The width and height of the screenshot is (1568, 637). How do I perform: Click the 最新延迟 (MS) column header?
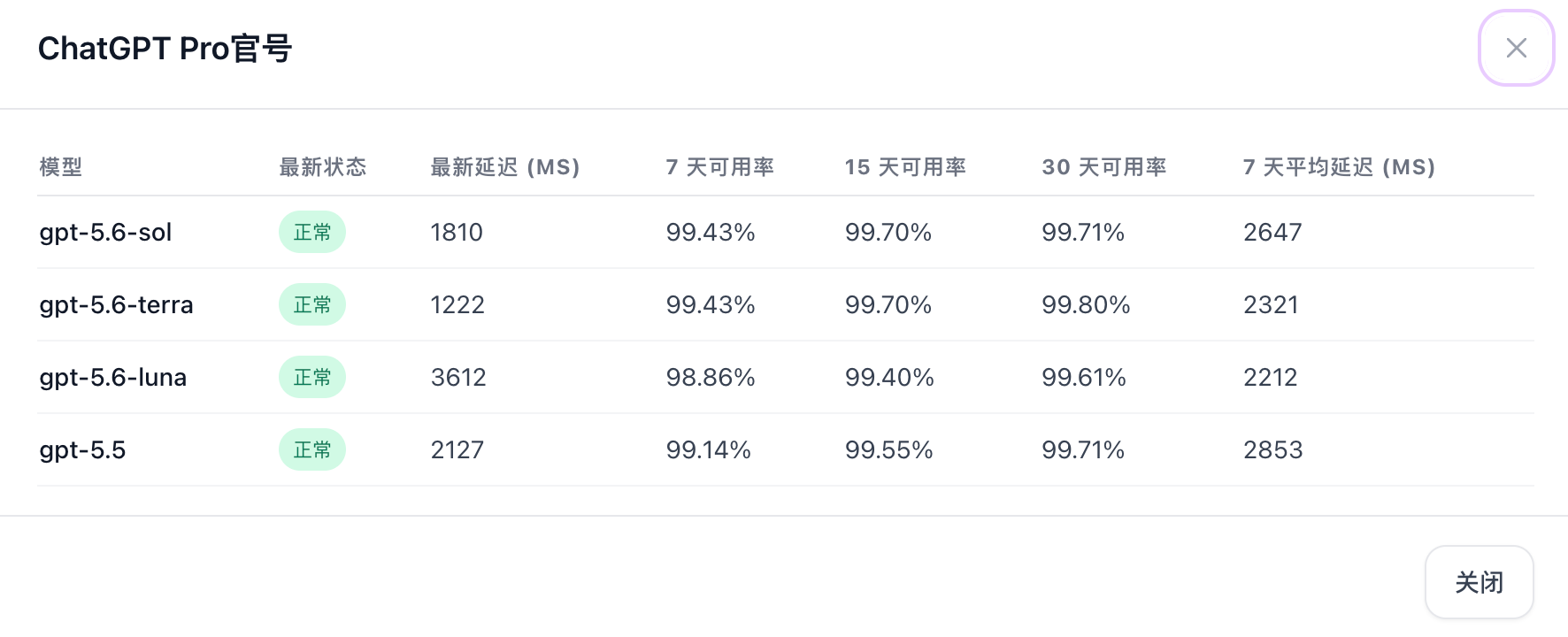pyautogui.click(x=505, y=167)
